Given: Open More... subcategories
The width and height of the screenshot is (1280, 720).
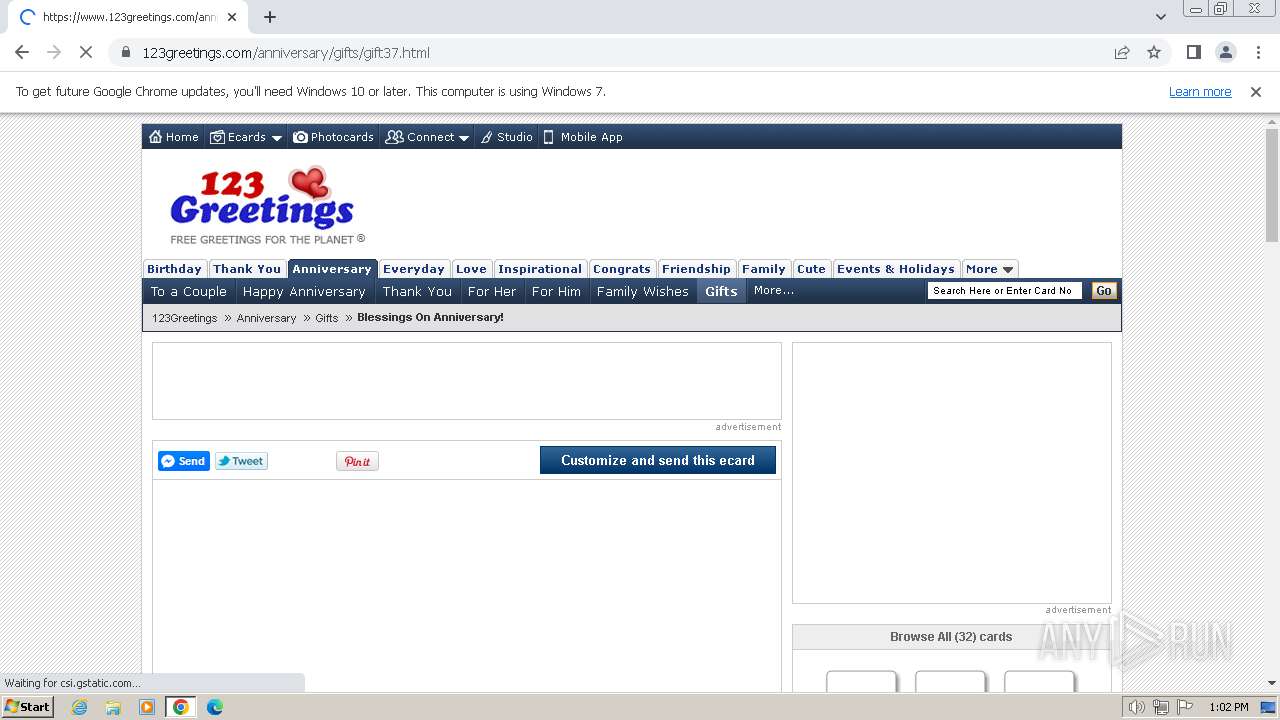Looking at the screenshot, I should [x=774, y=291].
